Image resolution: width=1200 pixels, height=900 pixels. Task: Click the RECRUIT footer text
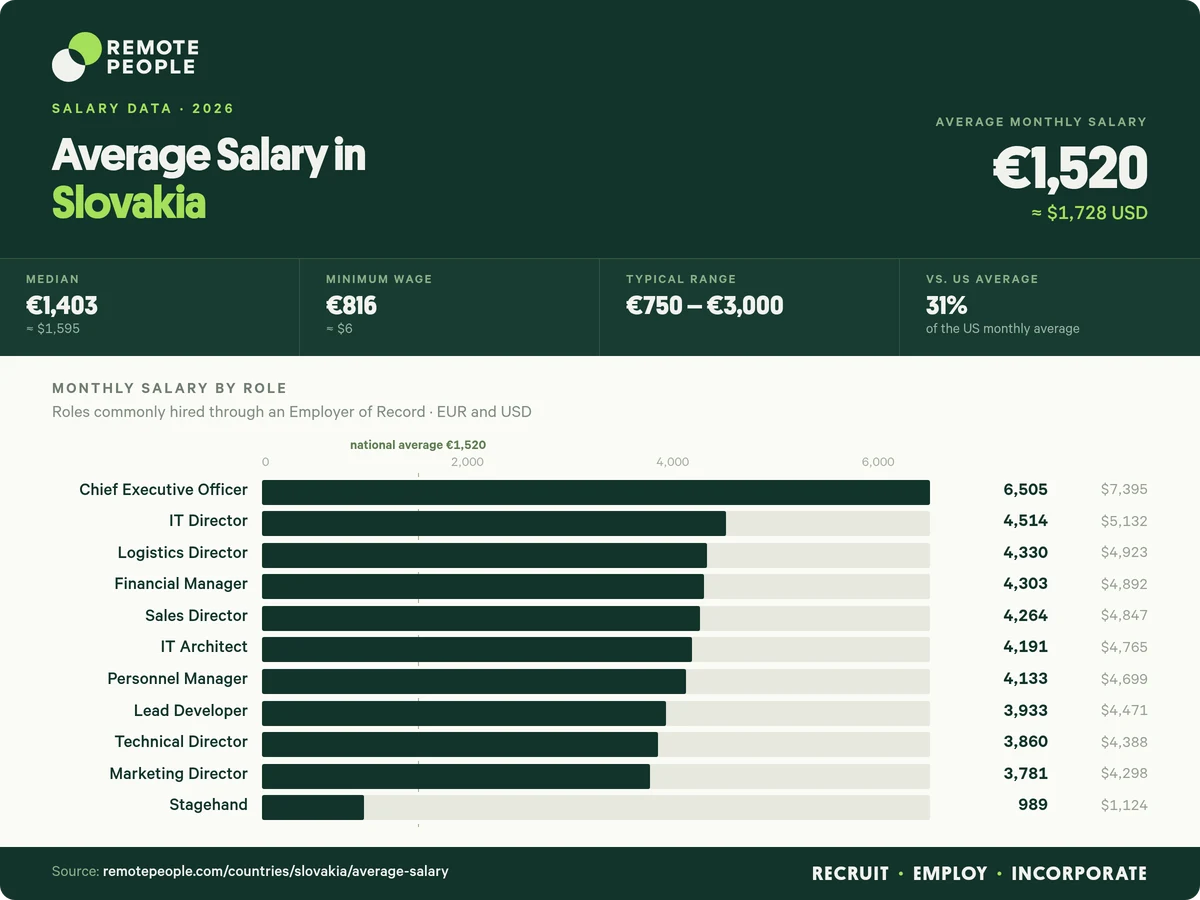coord(850,874)
